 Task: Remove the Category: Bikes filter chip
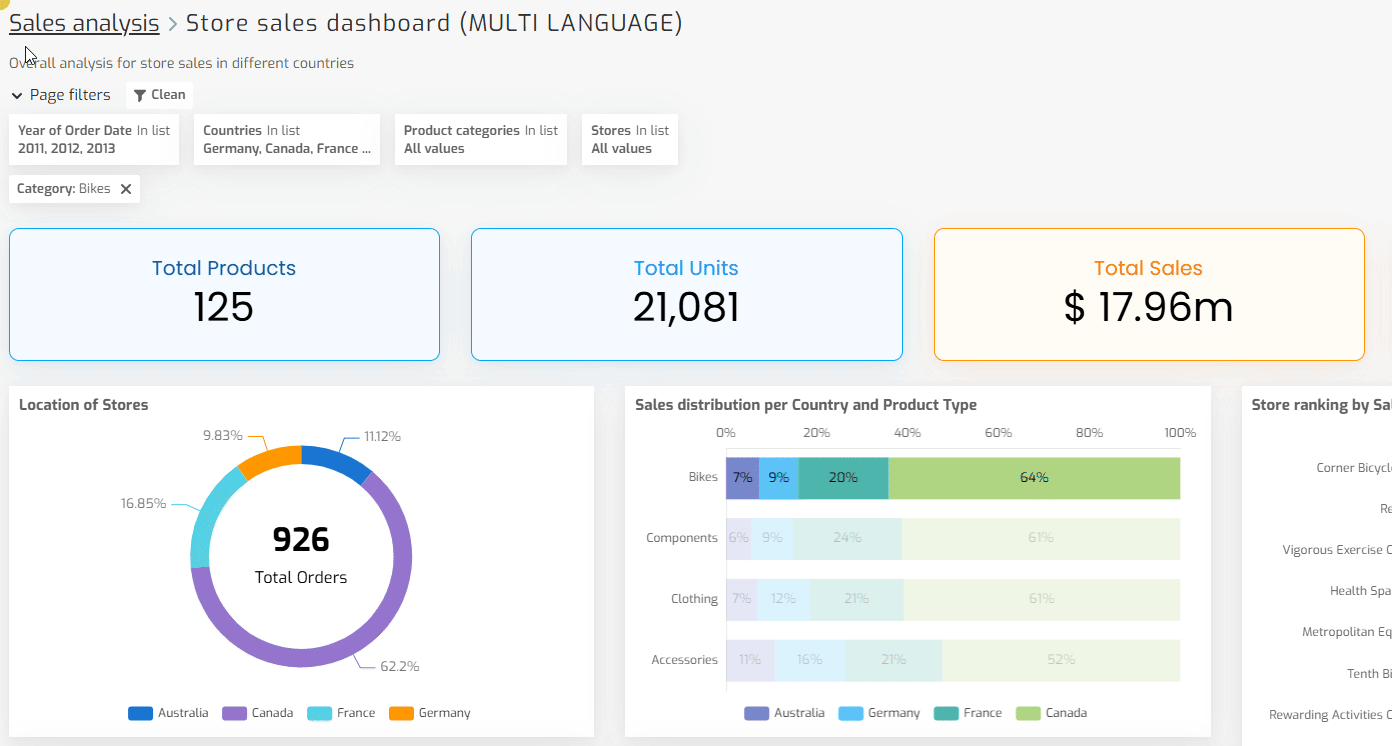(126, 189)
